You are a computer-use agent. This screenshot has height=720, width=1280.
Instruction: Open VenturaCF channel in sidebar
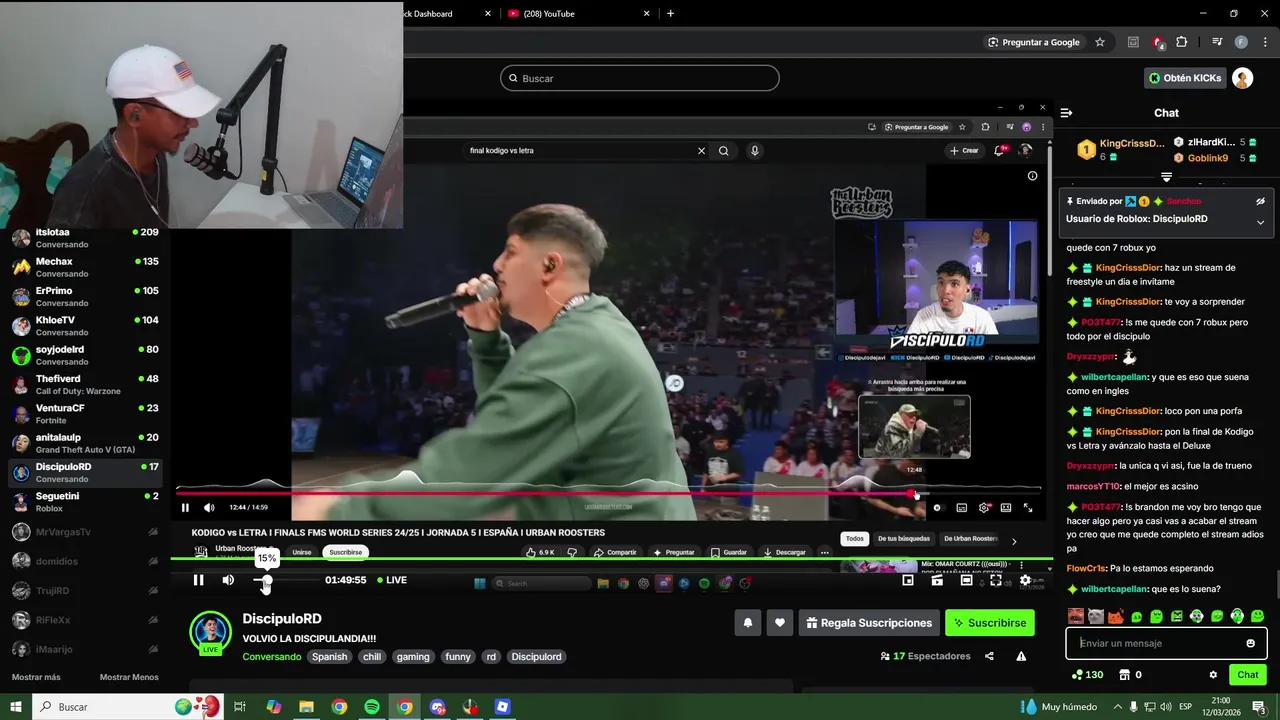[85, 414]
